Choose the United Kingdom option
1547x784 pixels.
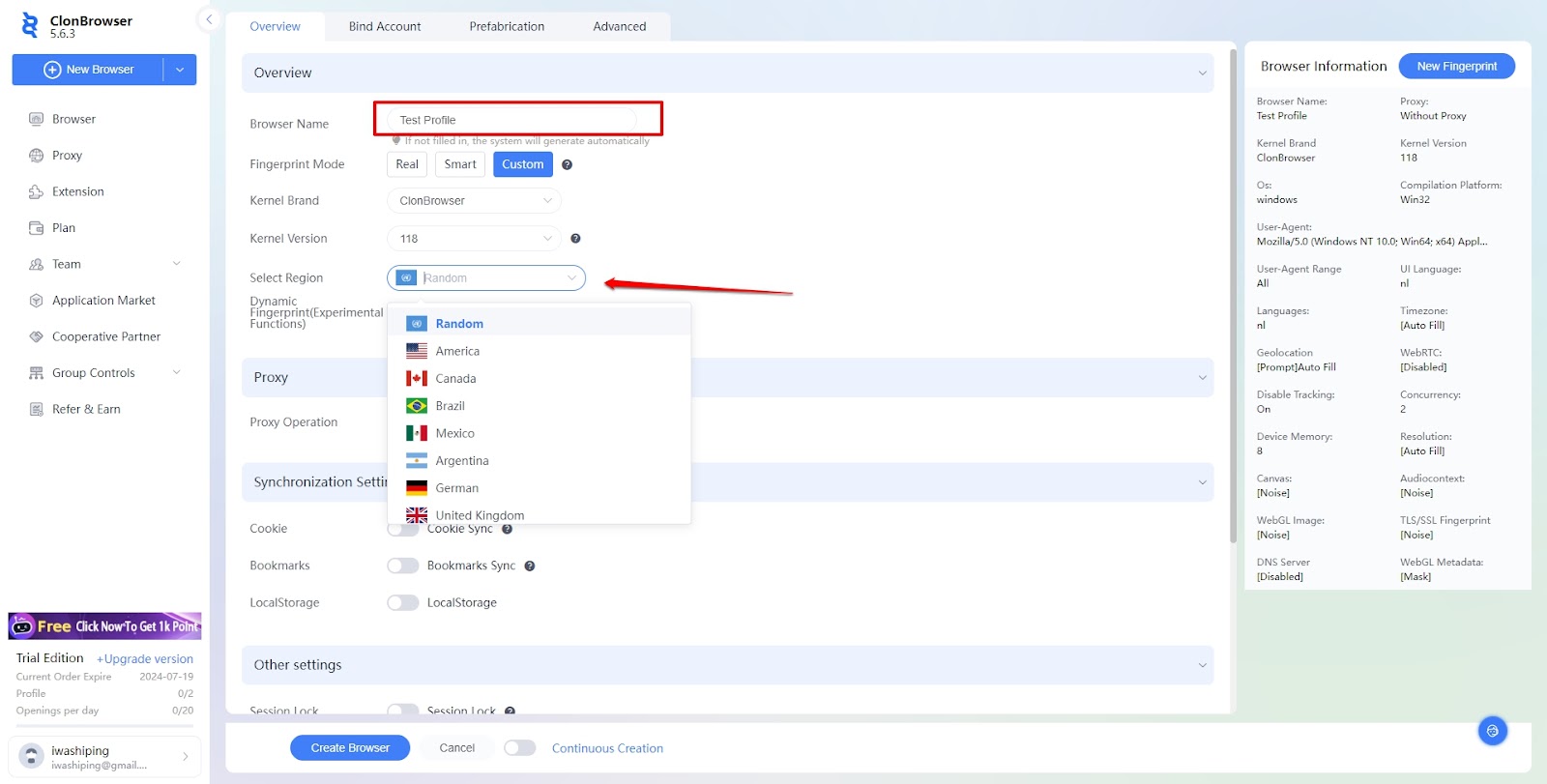540,514
